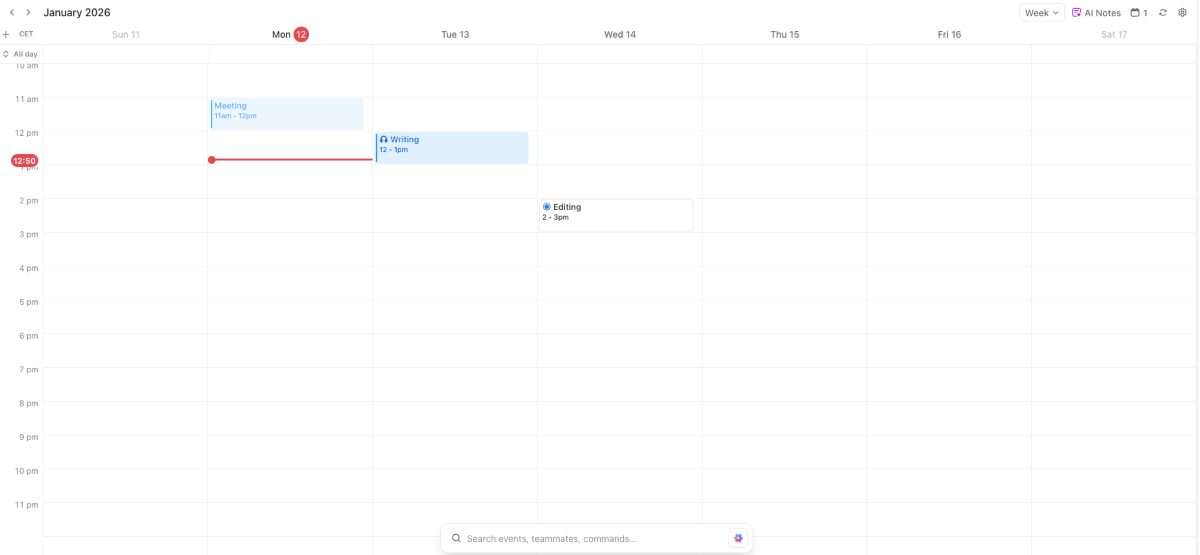The image size is (1200, 555).
Task: Go to the next week arrow
Action: 28,13
